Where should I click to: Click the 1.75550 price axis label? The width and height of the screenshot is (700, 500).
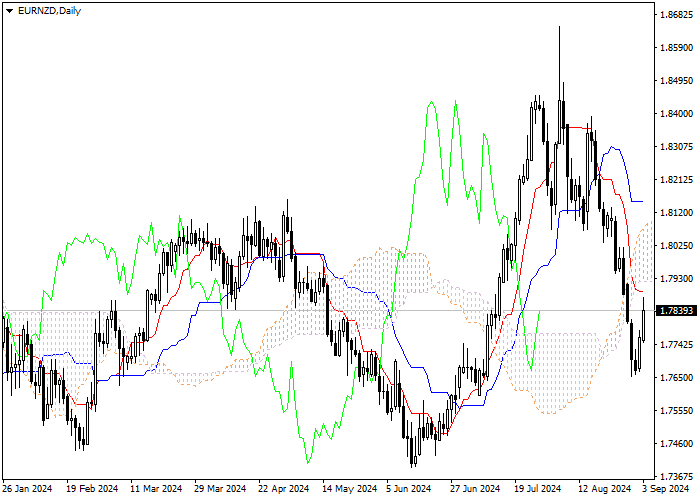click(676, 411)
